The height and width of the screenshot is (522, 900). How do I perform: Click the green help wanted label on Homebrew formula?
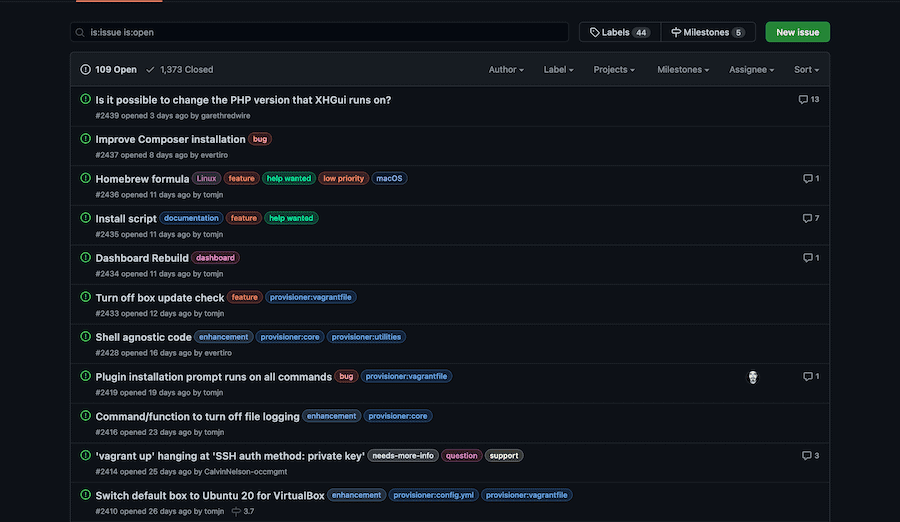(x=289, y=179)
